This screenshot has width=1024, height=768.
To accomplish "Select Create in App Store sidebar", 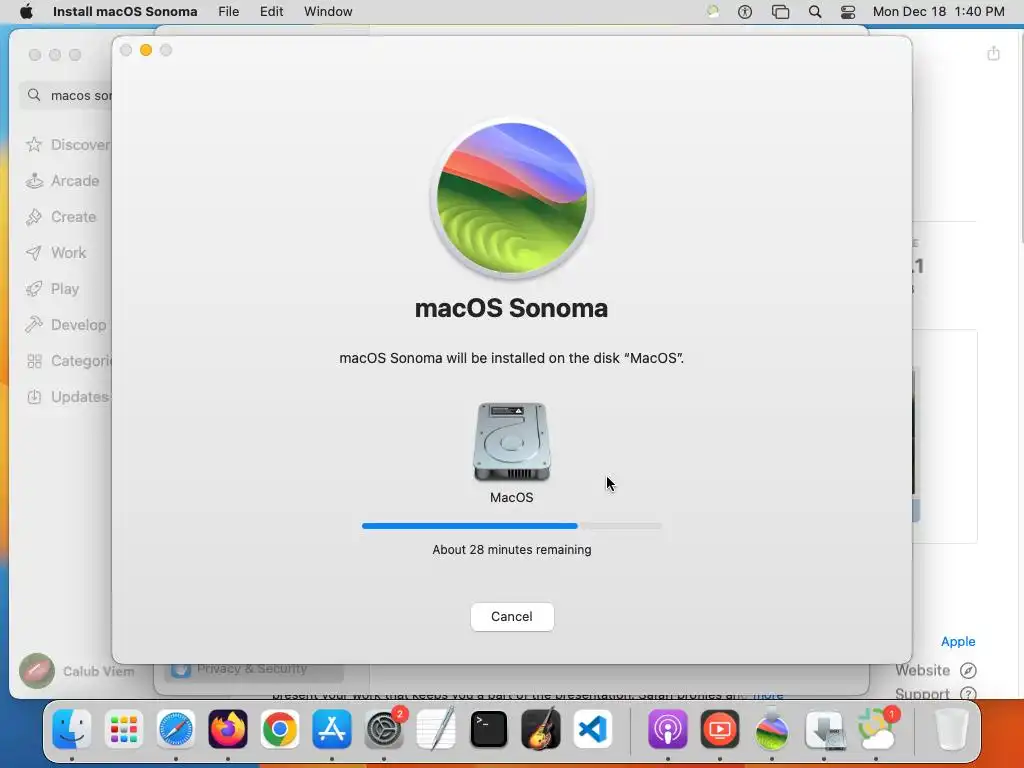I will [x=61, y=217].
